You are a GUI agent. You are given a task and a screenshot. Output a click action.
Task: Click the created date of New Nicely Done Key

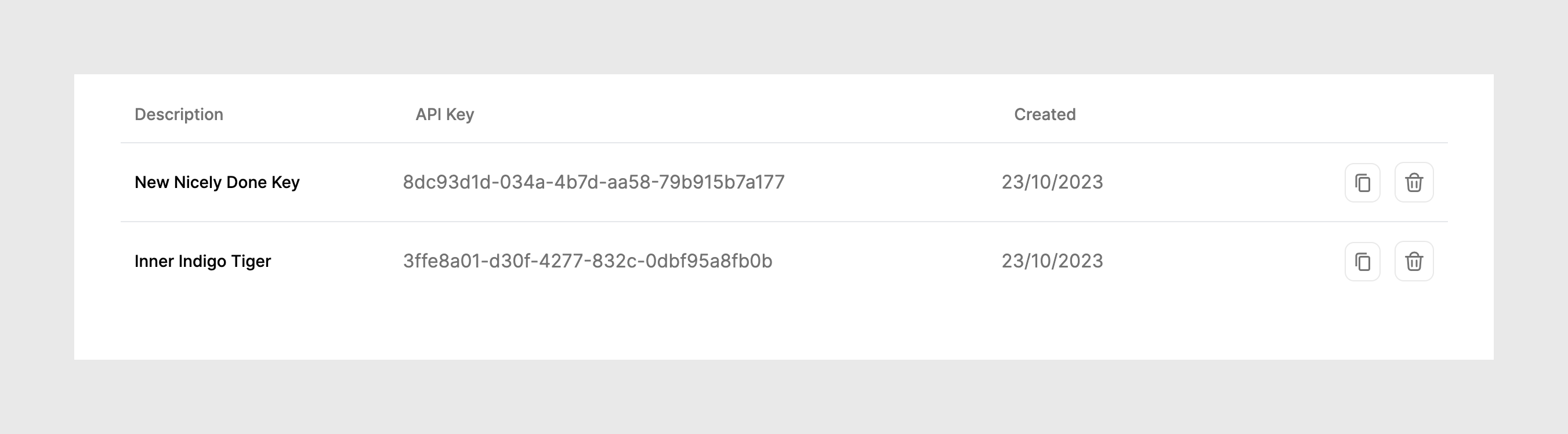(x=1052, y=183)
